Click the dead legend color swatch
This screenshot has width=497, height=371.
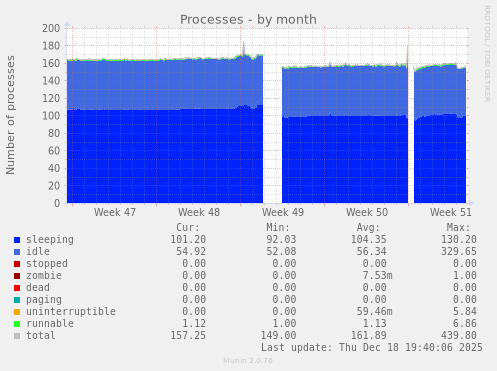pyautogui.click(x=17, y=288)
